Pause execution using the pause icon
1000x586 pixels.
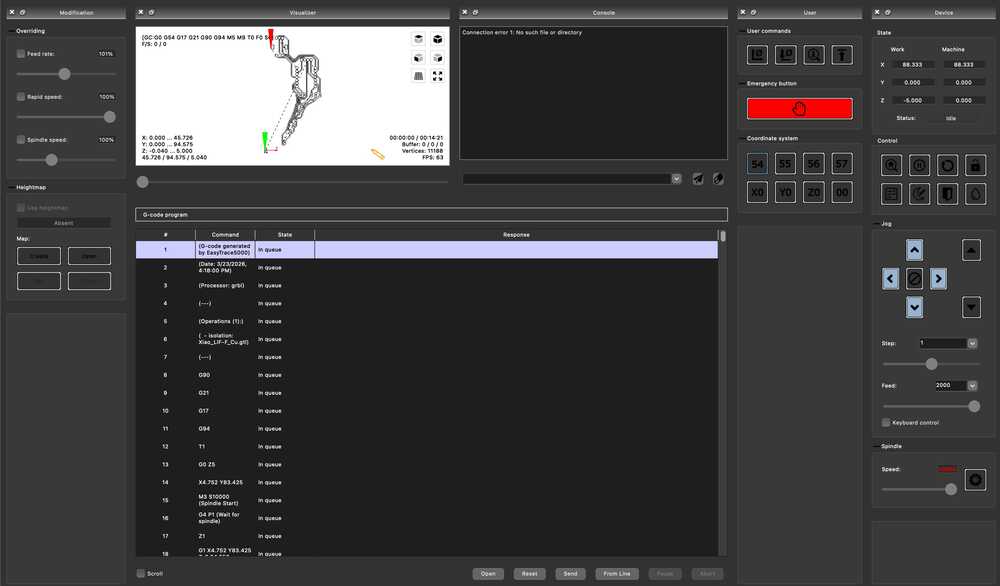pos(920,164)
